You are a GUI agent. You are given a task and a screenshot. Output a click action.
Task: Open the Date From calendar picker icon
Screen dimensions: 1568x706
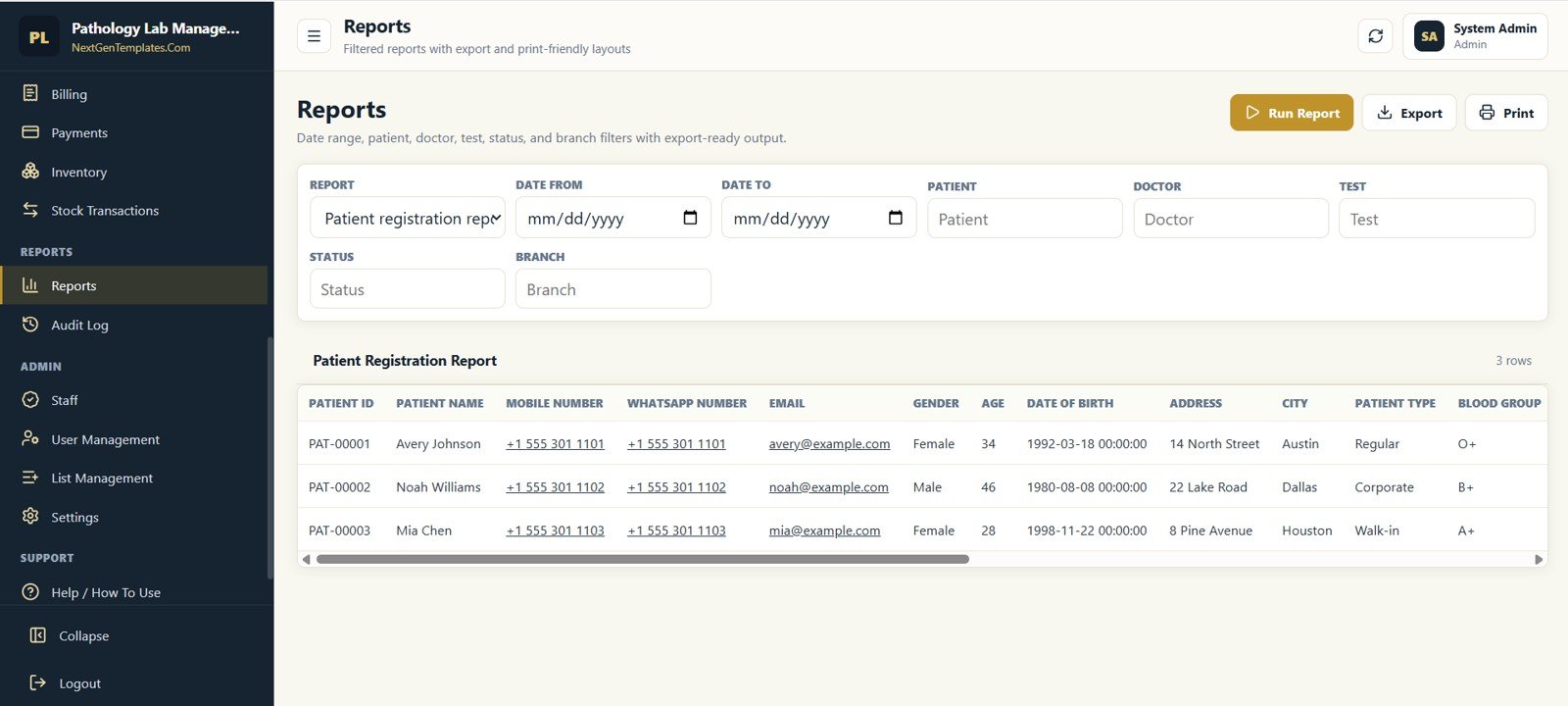[690, 218]
